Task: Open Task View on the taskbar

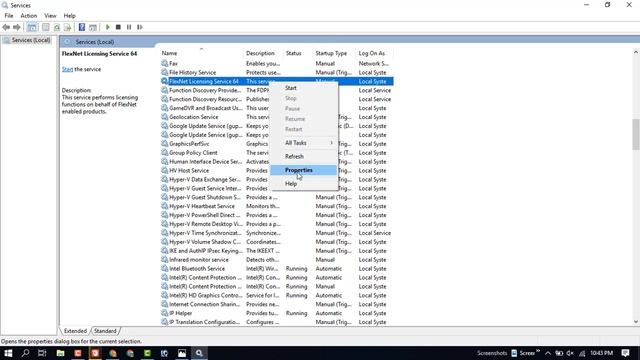Action: coord(42,353)
